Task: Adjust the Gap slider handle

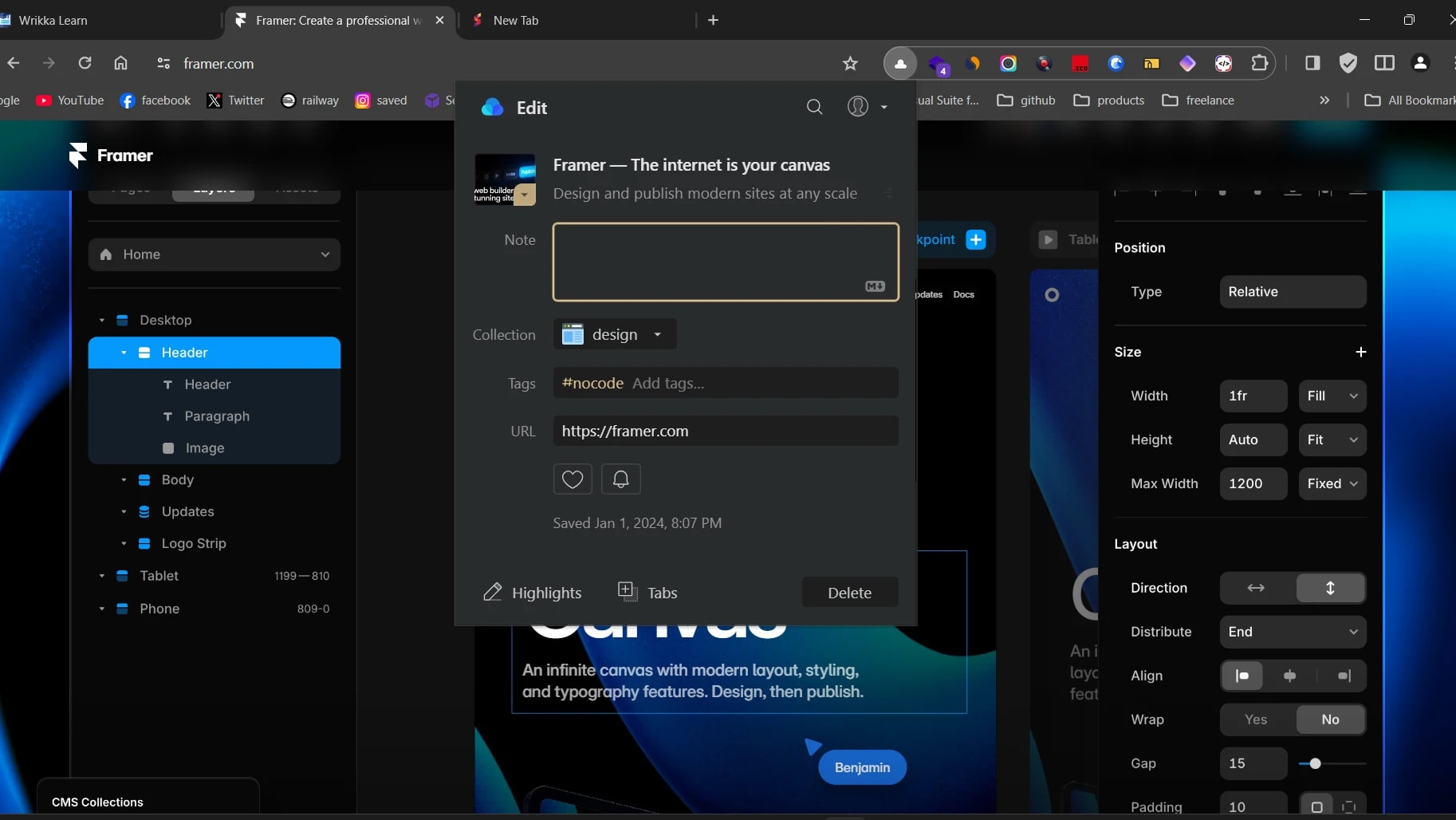Action: coord(1315,764)
